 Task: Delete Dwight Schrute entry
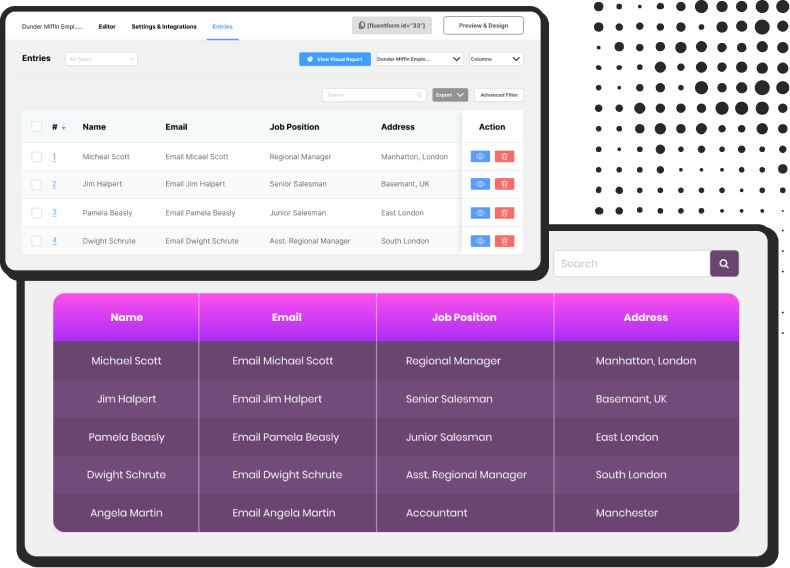point(504,241)
